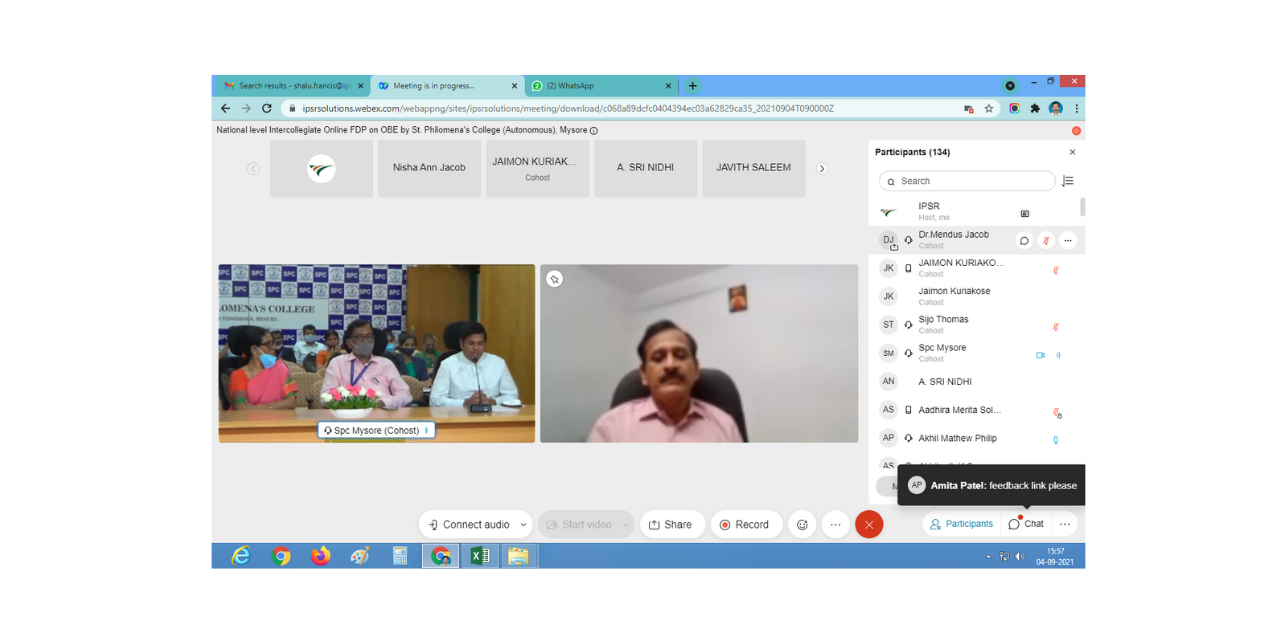Open chat with Dr.Mendus Jacob
Image resolution: width=1280 pixels, height=620 pixels.
pyautogui.click(x=1024, y=240)
